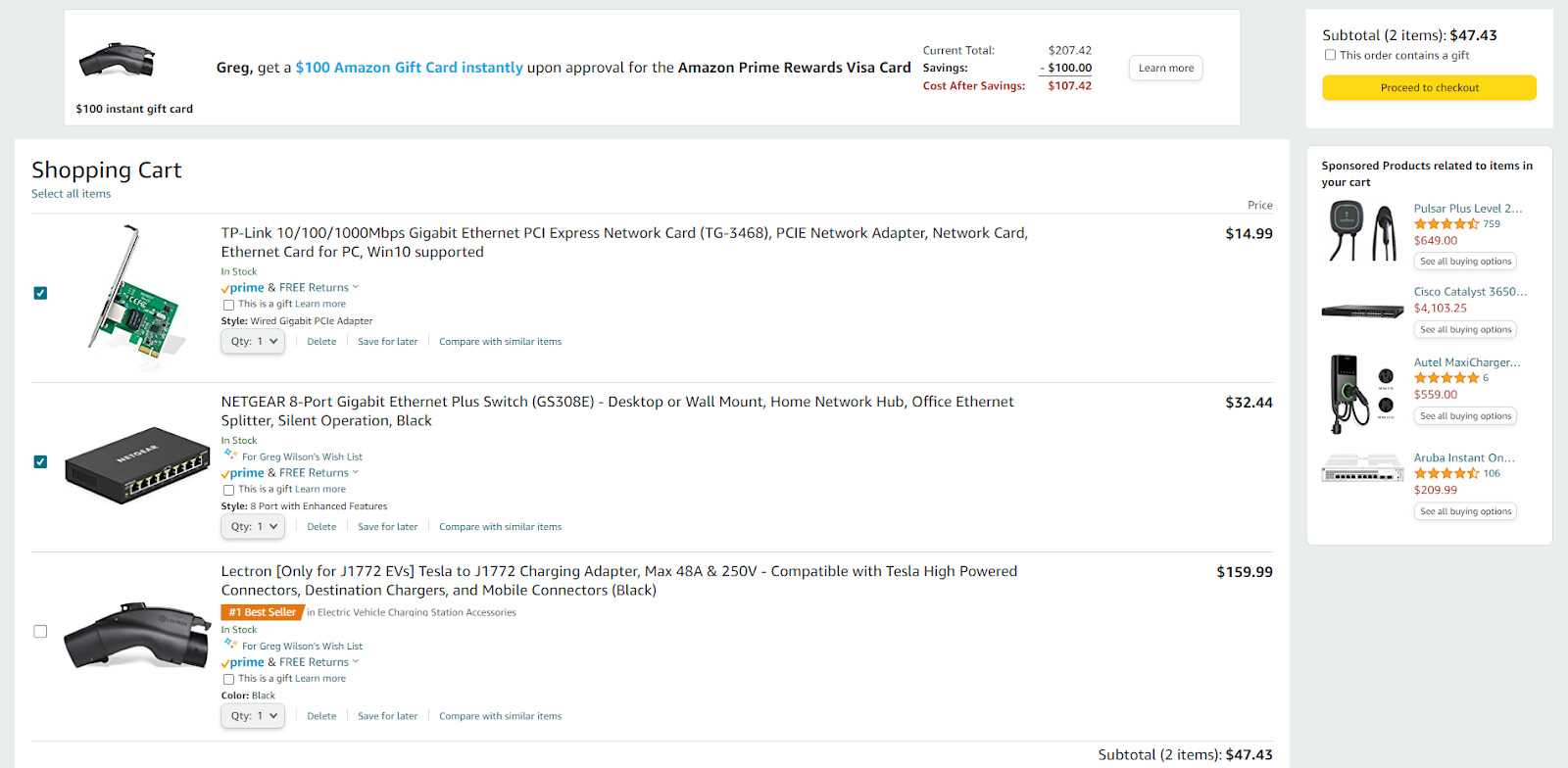The width and height of the screenshot is (1568, 768).
Task: Open Cisco Catalyst 3650 product title
Action: [x=1470, y=292]
